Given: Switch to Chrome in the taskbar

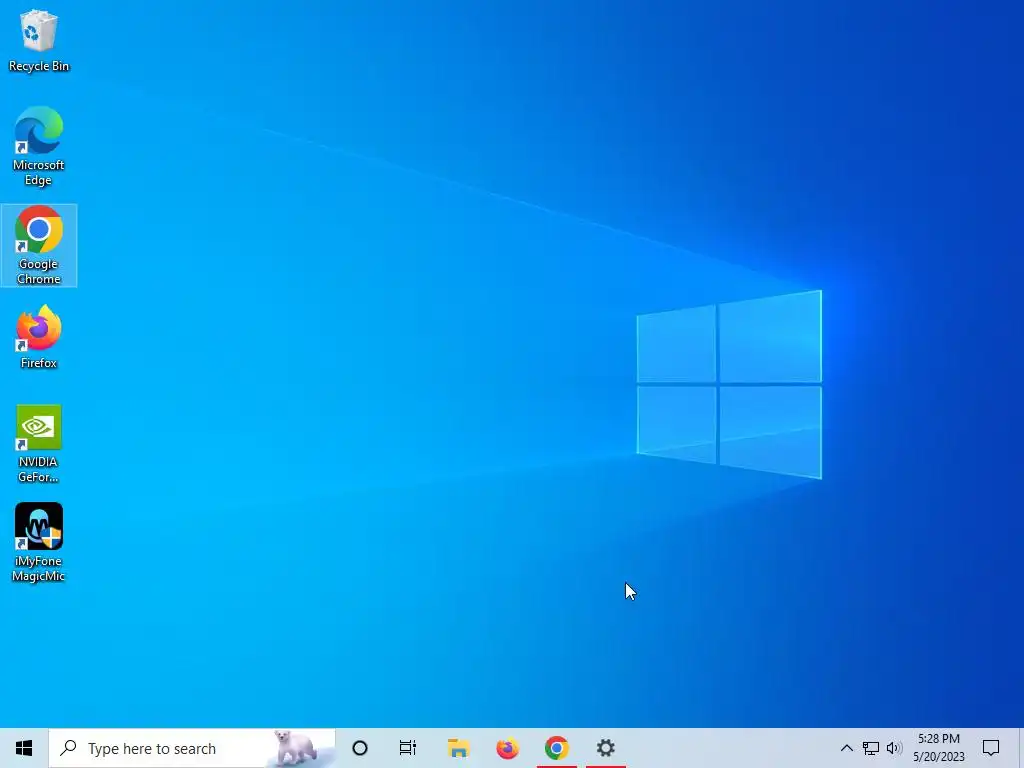Looking at the screenshot, I should coord(556,748).
